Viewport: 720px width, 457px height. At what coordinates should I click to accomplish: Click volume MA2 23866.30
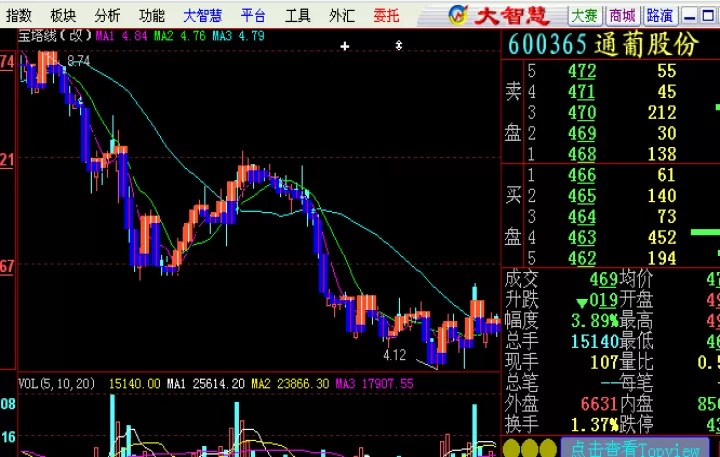pyautogui.click(x=290, y=384)
